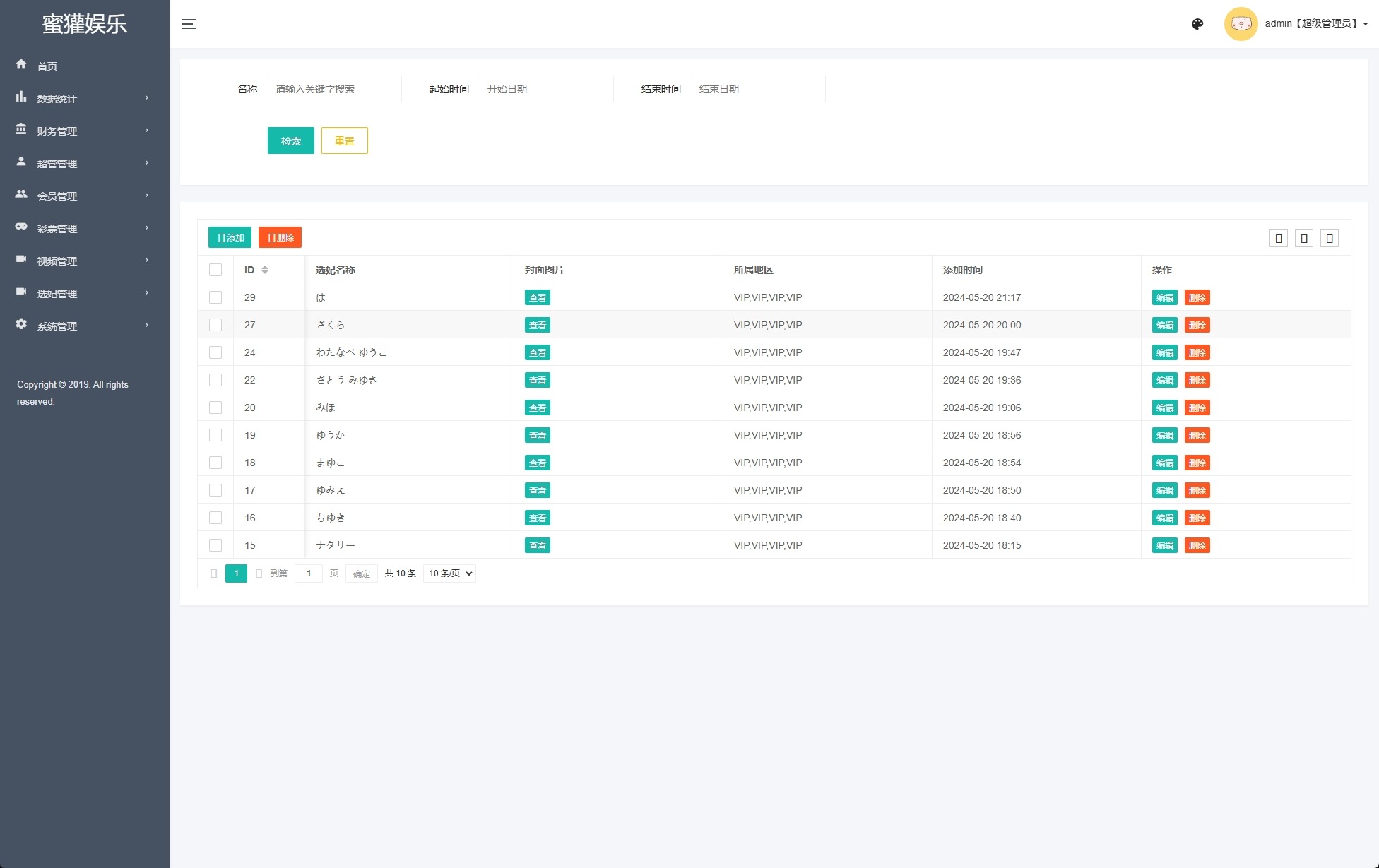Expand the 视频管理 menu chevron
This screenshot has width=1379, height=868.
[x=147, y=261]
